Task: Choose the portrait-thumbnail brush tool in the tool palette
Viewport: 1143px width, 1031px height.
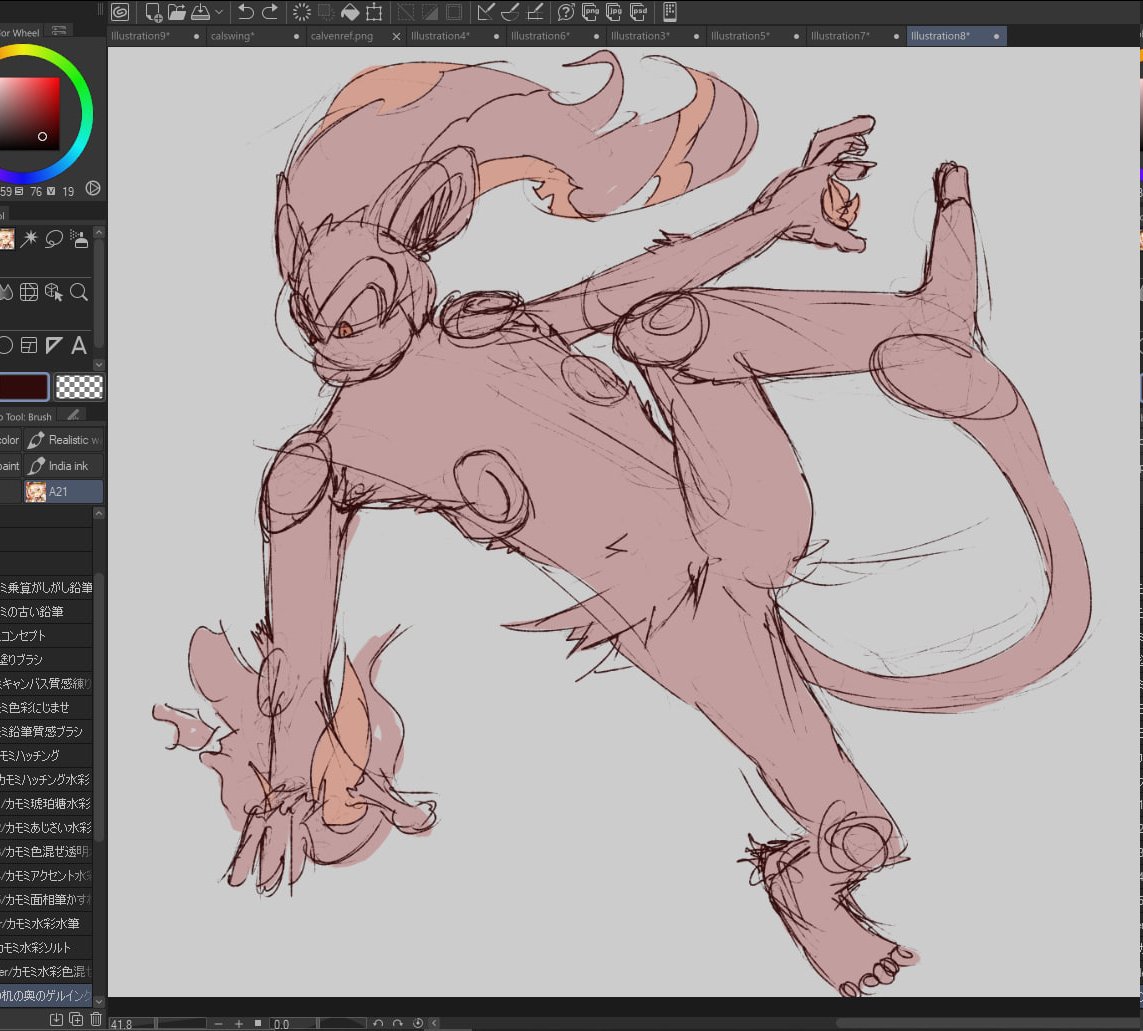Action: point(6,239)
